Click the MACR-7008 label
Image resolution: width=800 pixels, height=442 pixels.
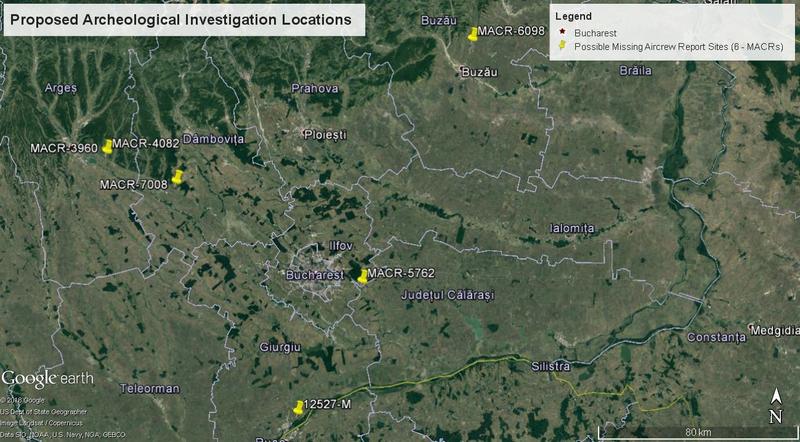(134, 185)
